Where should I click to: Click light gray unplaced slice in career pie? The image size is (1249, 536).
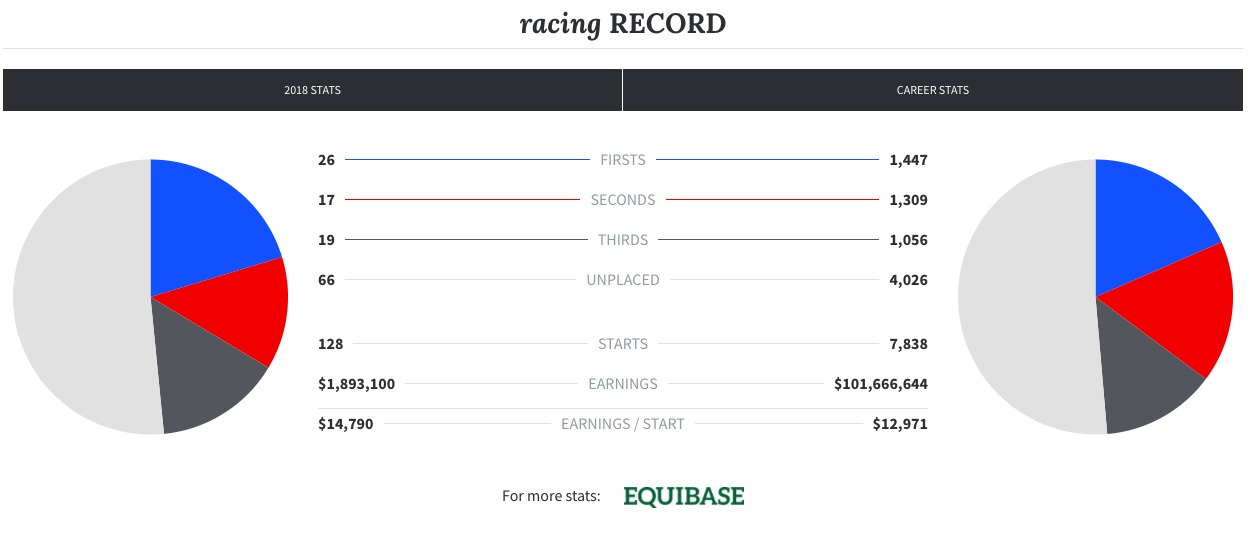(x=1025, y=297)
